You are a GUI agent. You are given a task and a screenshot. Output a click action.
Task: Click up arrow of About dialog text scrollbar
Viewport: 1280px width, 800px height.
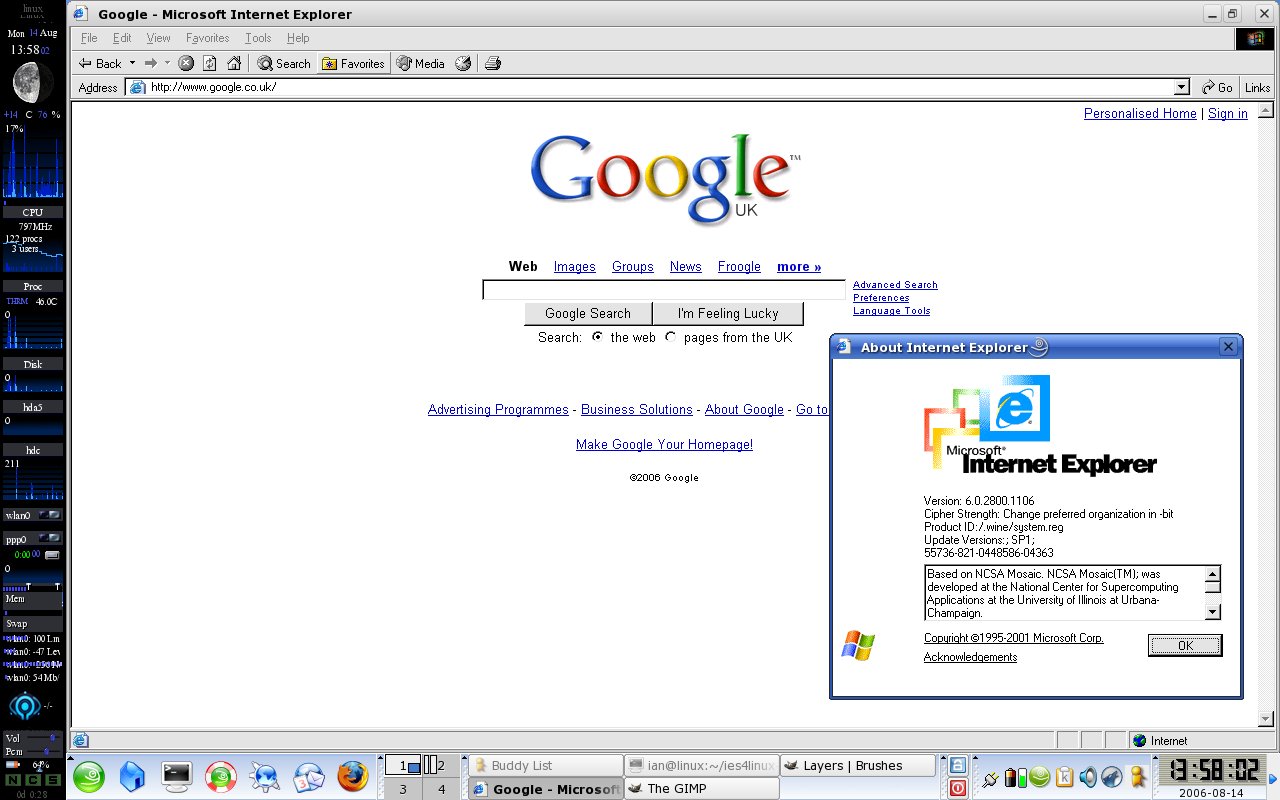[x=1213, y=574]
